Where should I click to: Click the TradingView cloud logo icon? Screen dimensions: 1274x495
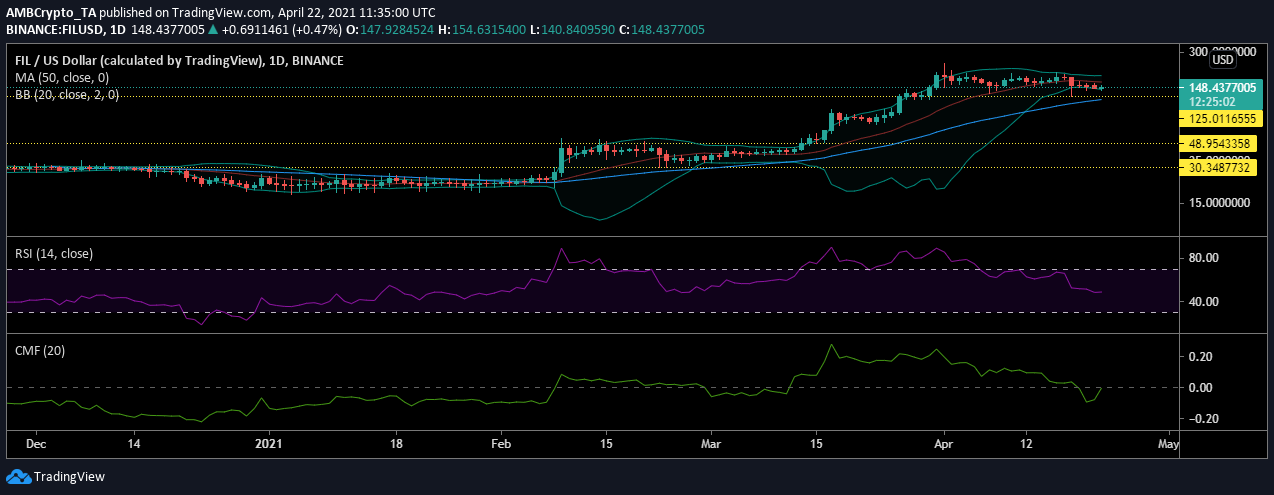(x=20, y=477)
